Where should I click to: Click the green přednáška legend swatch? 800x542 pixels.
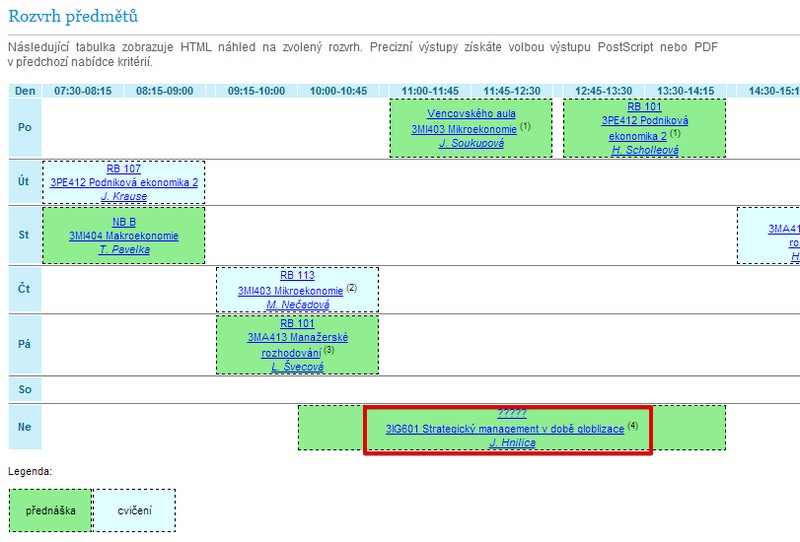coord(49,511)
